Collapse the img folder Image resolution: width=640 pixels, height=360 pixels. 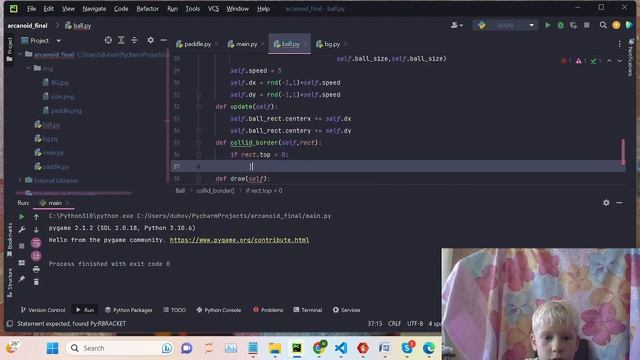(29, 68)
